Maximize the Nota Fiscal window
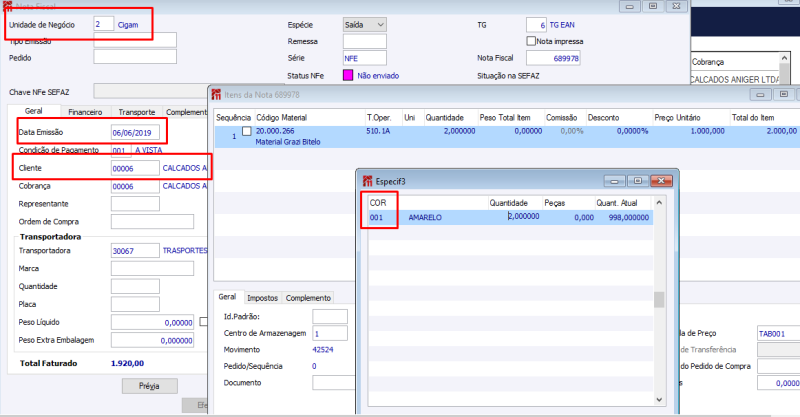 pyautogui.click(x=653, y=6)
